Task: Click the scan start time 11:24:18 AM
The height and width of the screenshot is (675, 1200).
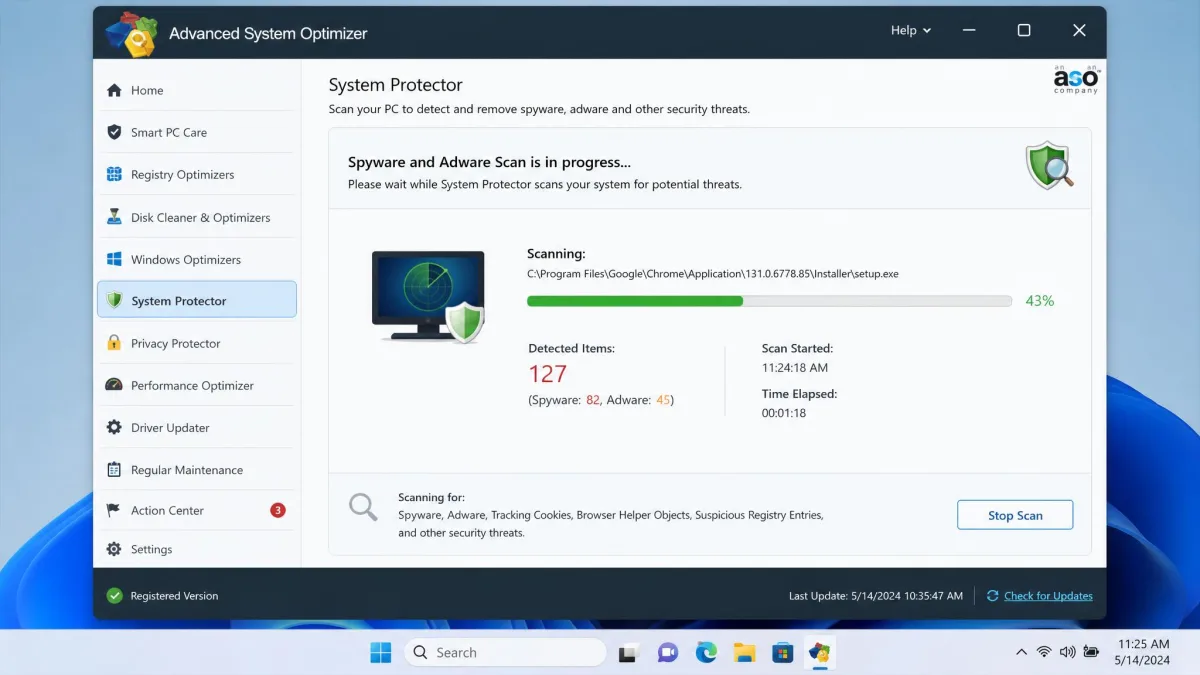Action: point(795,367)
